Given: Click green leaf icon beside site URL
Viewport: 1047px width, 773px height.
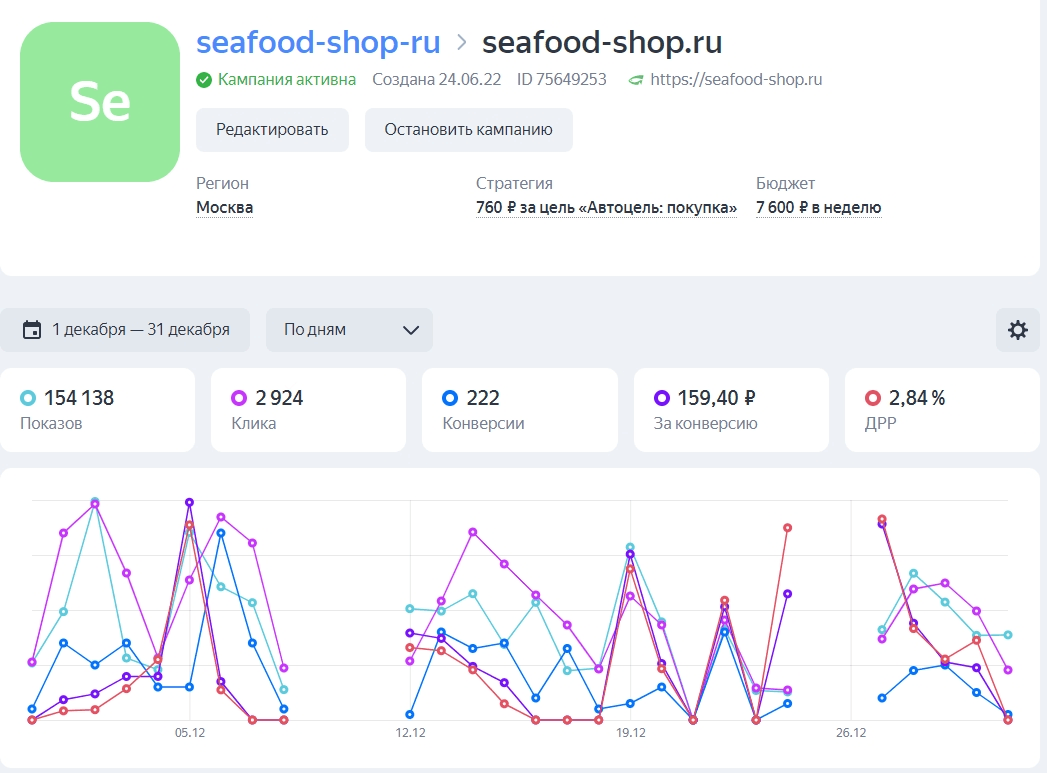Looking at the screenshot, I should (x=635, y=80).
